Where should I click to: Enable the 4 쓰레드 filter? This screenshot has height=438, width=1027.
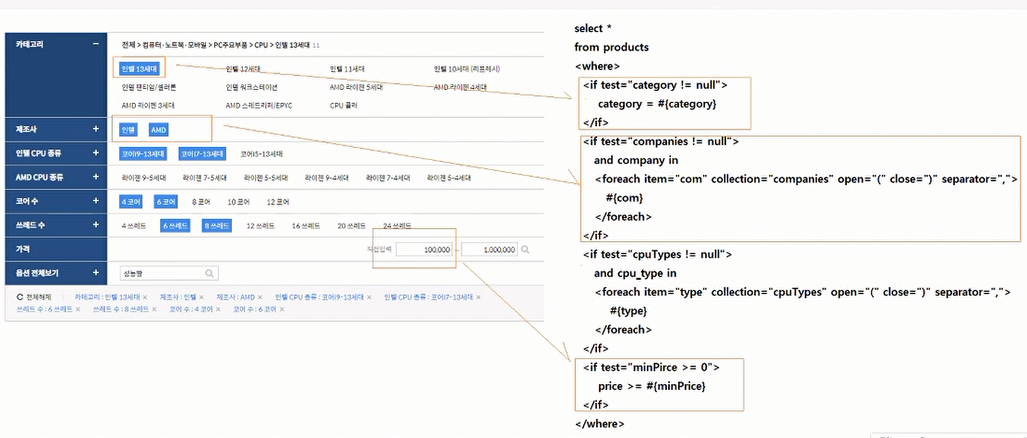point(135,225)
